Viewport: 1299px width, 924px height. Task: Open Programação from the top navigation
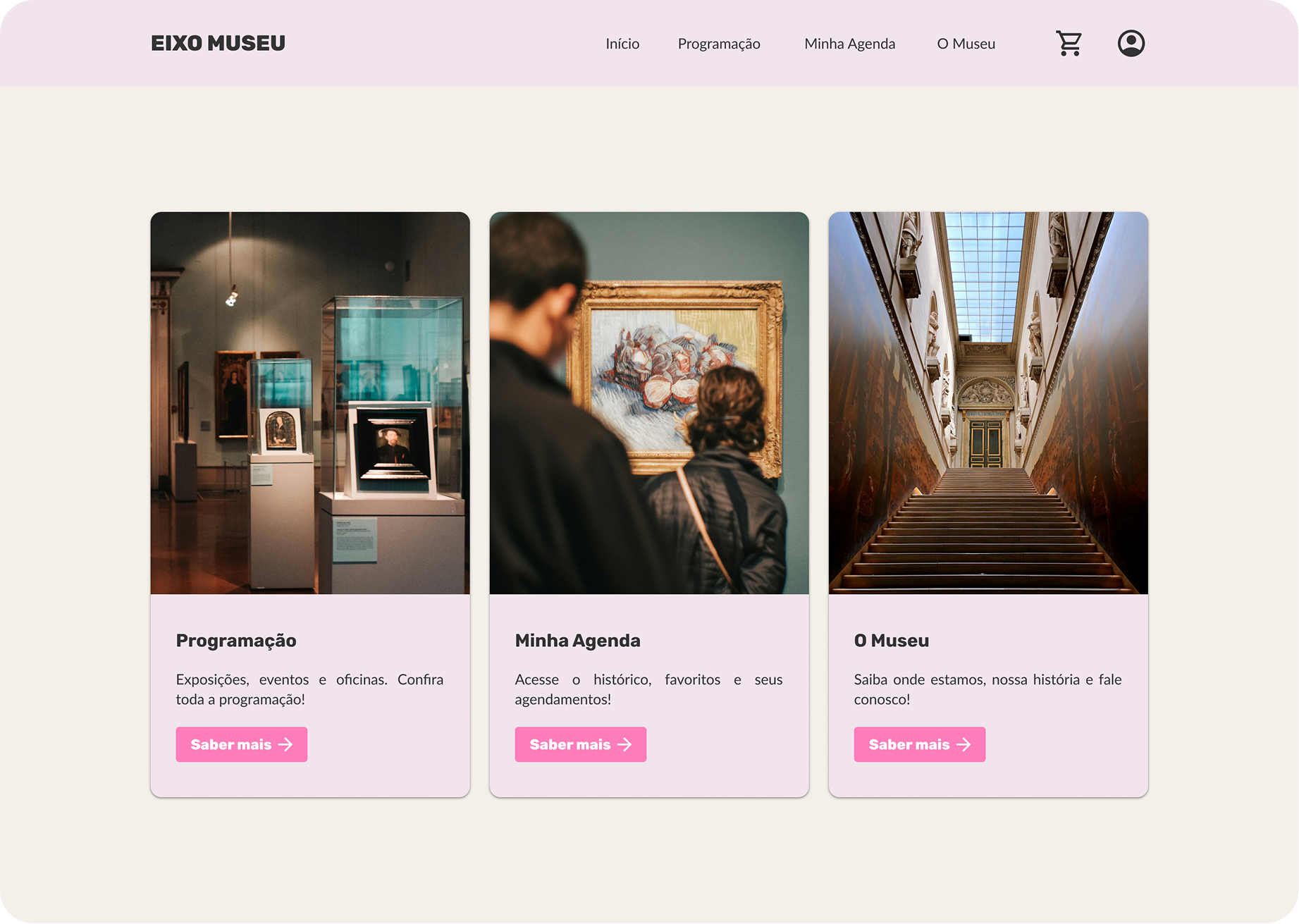pos(718,44)
